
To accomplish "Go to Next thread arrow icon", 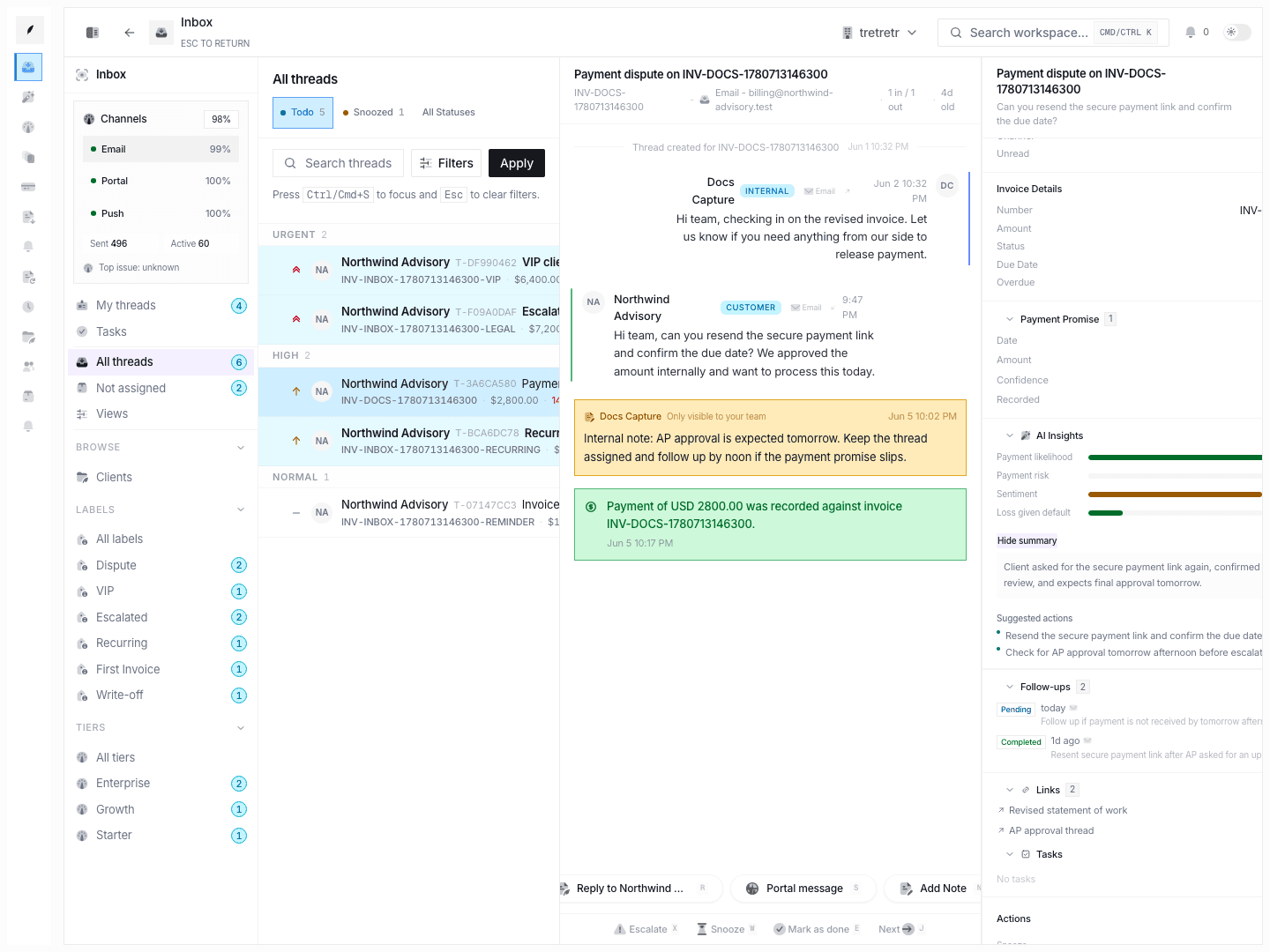I will pos(908,929).
